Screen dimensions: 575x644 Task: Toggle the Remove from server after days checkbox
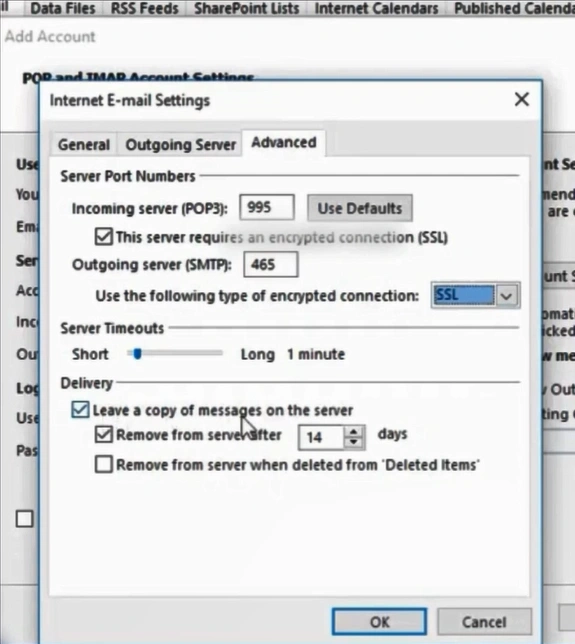pos(104,435)
